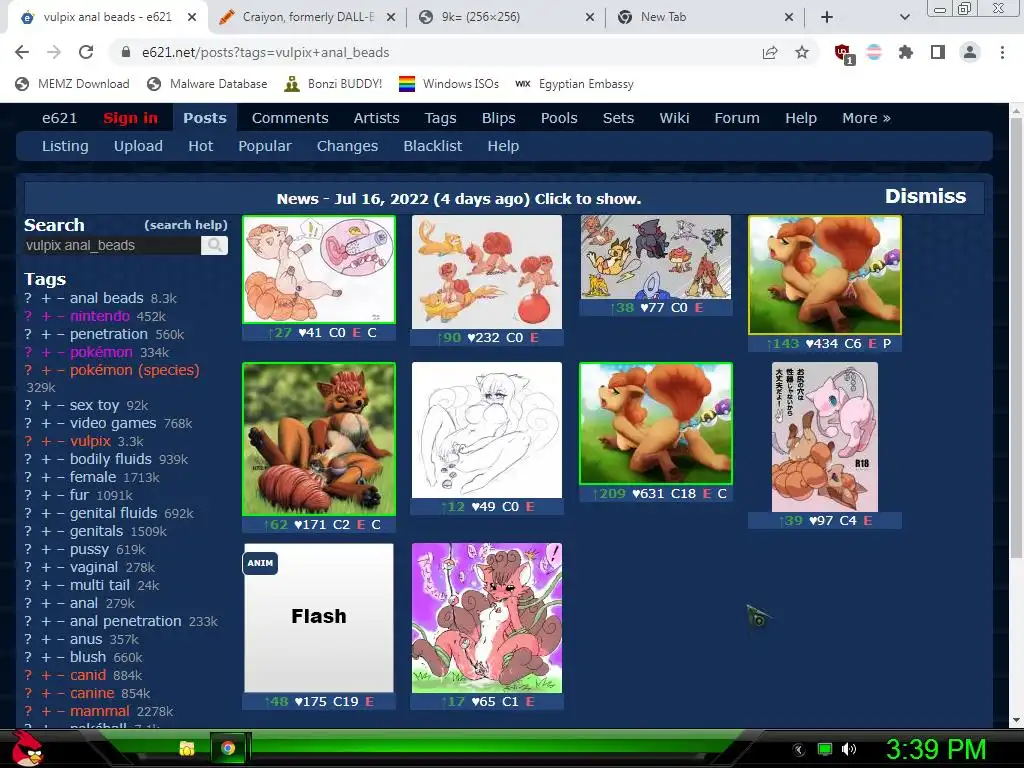
Task: Open the MEMZ Download bookmark
Action: click(72, 84)
